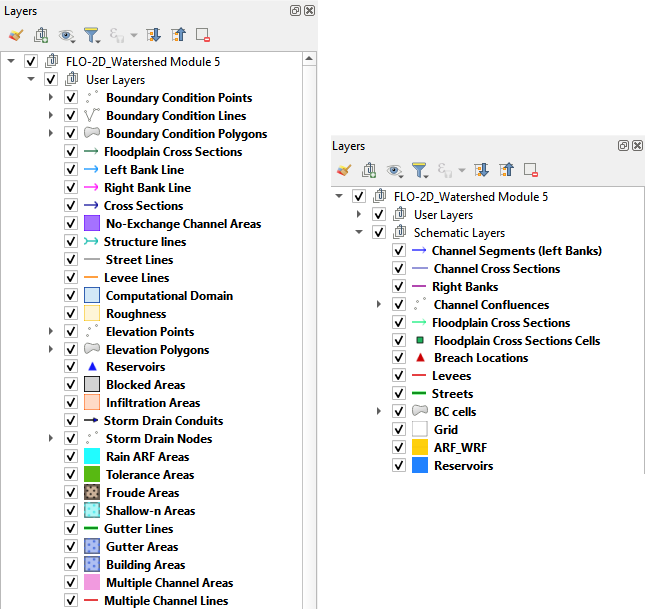Open Manage Map Themes eye icon, left panel
The width and height of the screenshot is (650, 609).
point(67,35)
